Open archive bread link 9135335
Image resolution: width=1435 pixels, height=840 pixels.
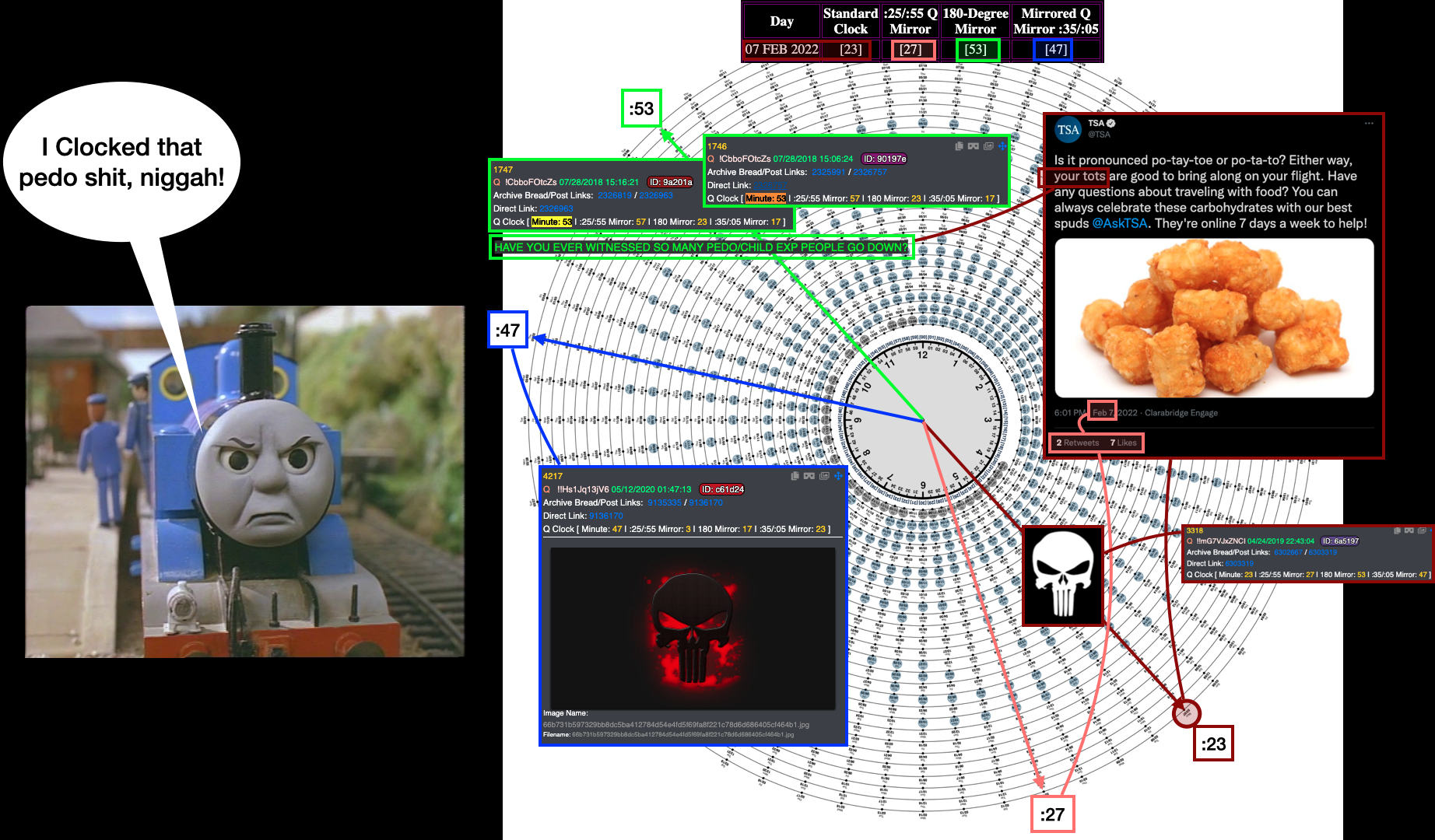click(665, 502)
